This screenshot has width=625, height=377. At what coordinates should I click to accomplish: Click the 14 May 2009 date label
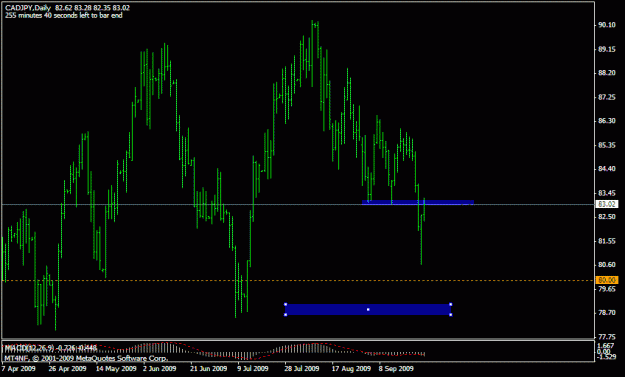point(116,369)
